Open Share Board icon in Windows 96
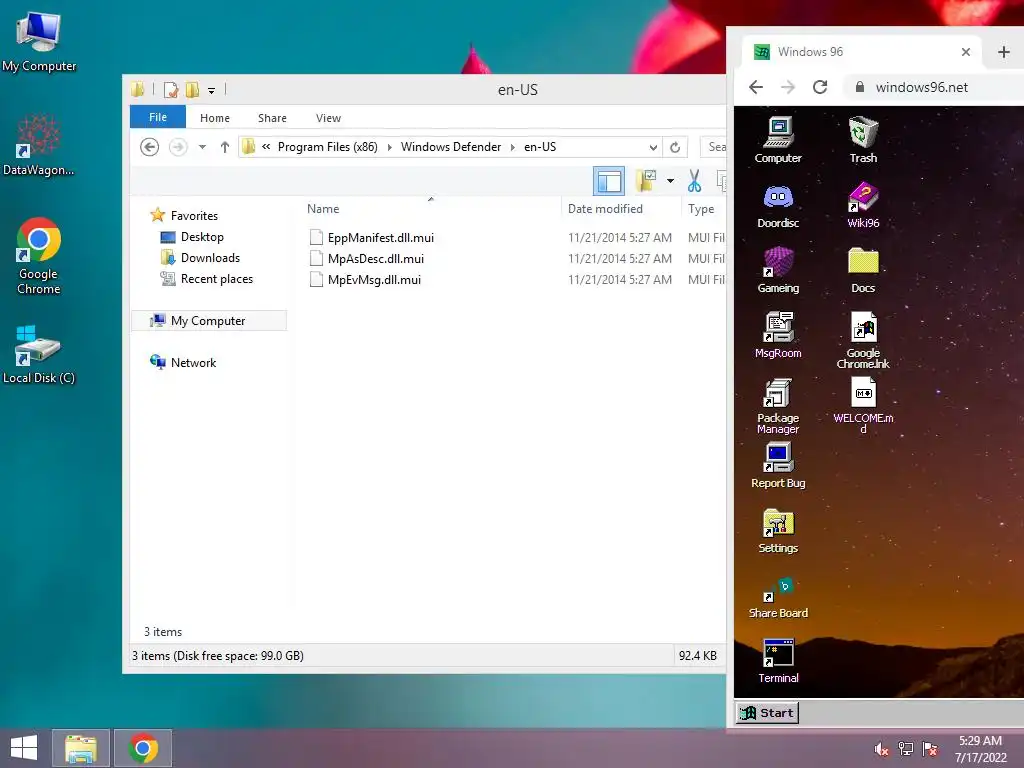Screen dimensions: 1024x768 click(x=778, y=596)
